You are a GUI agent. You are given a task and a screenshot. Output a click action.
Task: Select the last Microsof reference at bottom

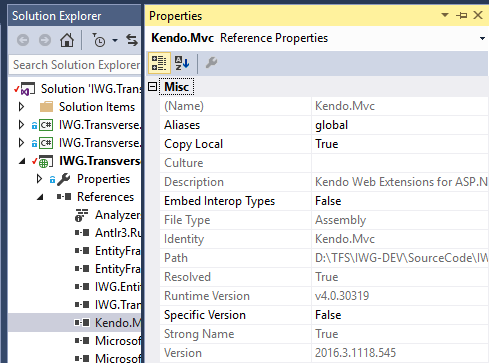tap(118, 358)
